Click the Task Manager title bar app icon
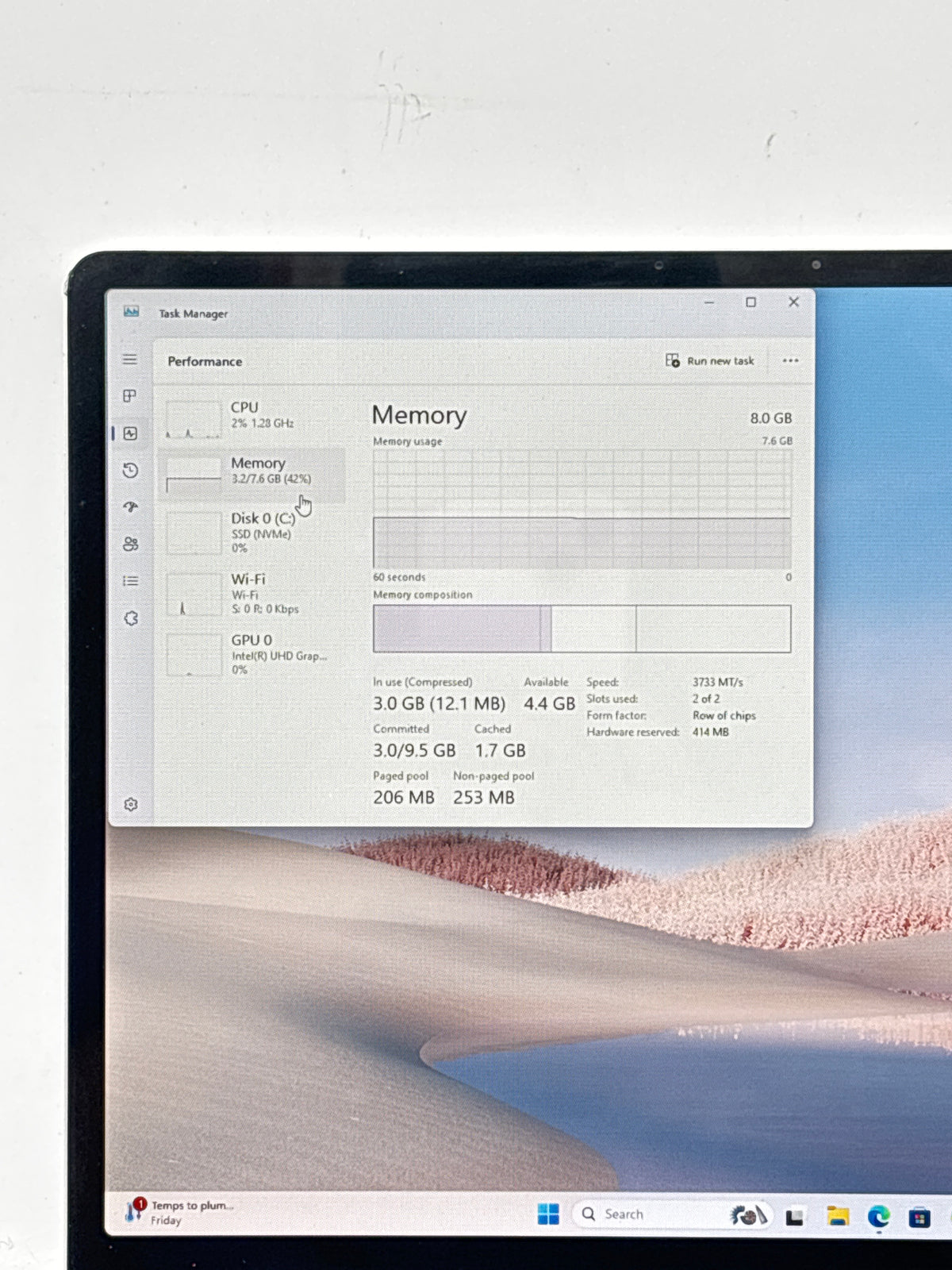The image size is (952, 1270). tap(131, 312)
